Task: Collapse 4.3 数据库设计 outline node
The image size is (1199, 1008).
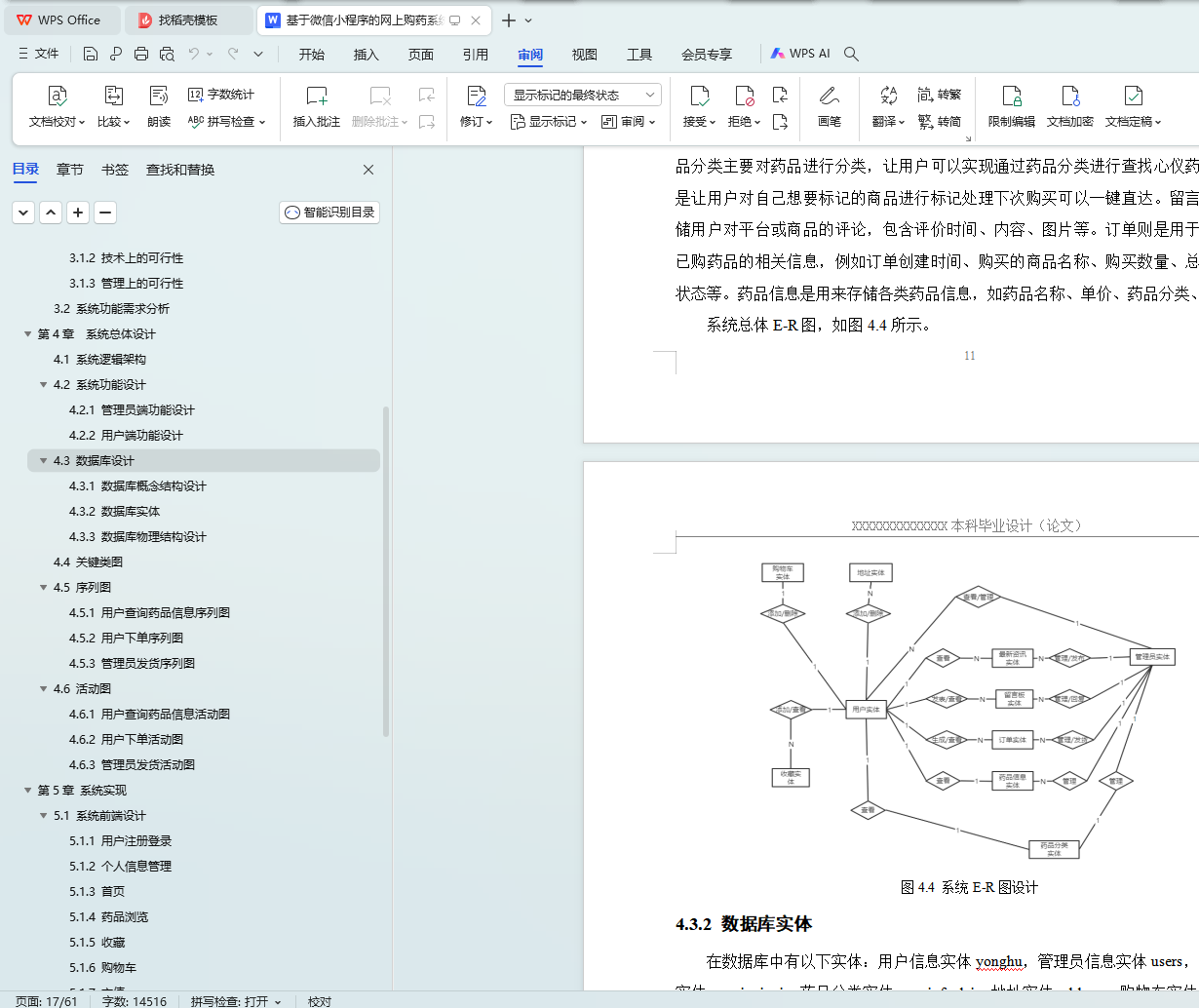Action: (x=43, y=460)
